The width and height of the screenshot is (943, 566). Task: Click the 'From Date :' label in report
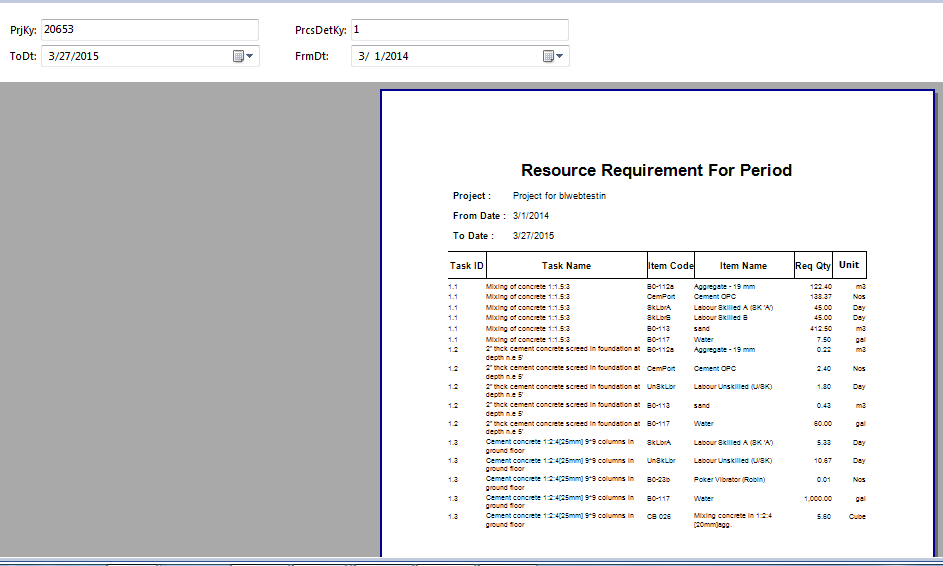tap(479, 215)
